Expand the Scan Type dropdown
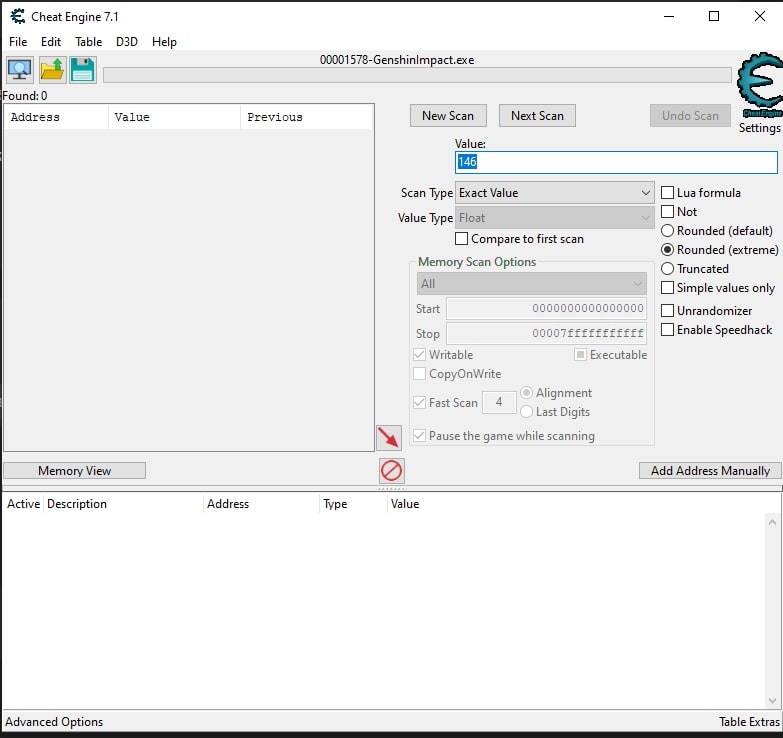The width and height of the screenshot is (783, 738). click(554, 193)
